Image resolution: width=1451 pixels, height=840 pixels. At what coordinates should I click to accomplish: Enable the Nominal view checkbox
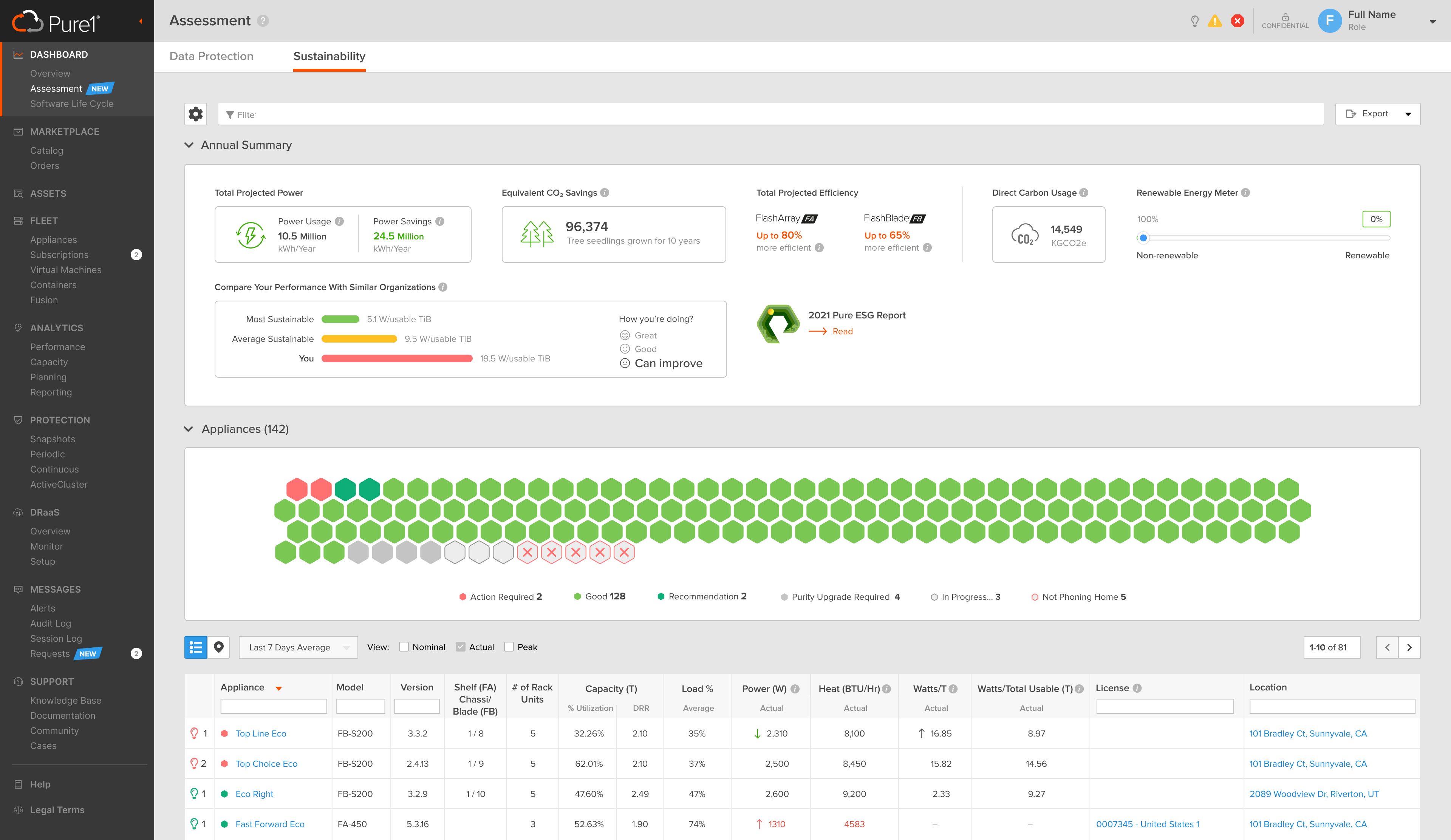[404, 647]
